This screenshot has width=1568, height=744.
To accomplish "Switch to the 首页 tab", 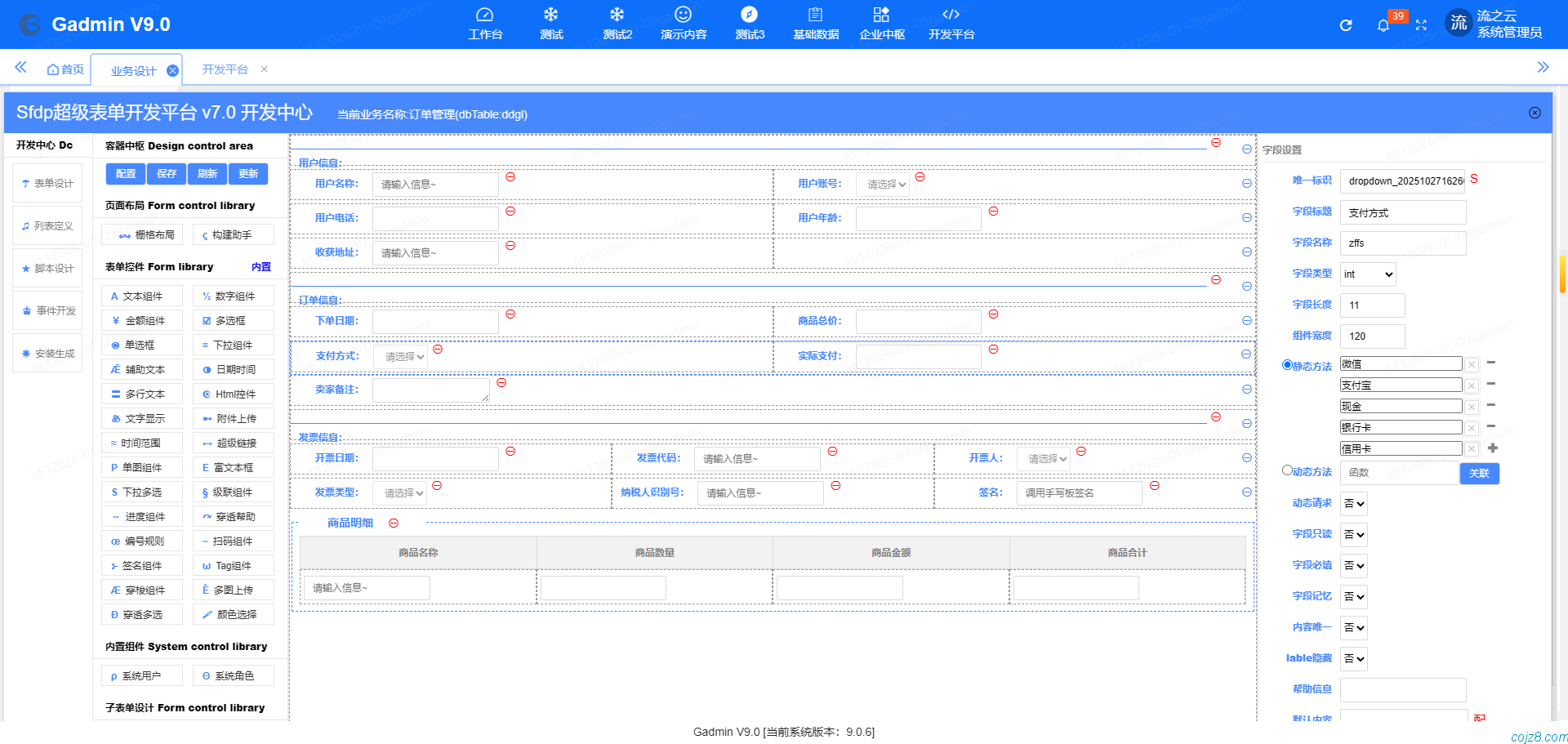I will click(65, 69).
